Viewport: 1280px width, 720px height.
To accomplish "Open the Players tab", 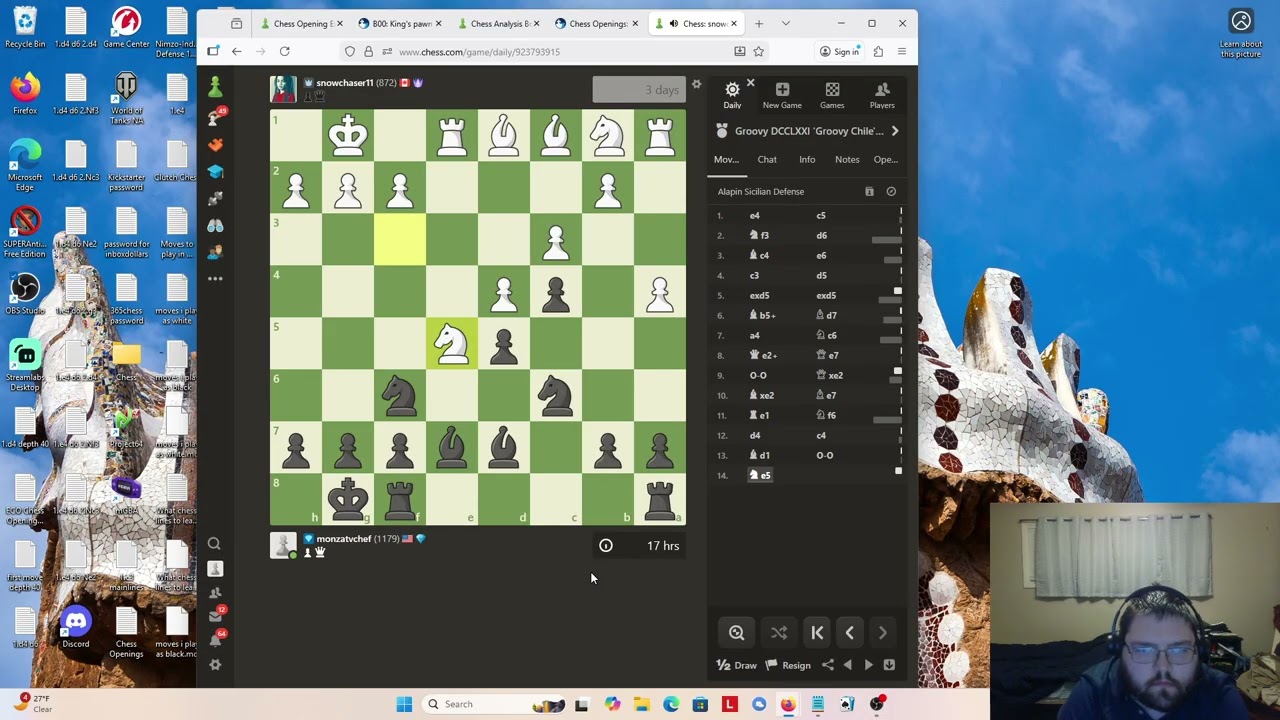I will (x=882, y=96).
